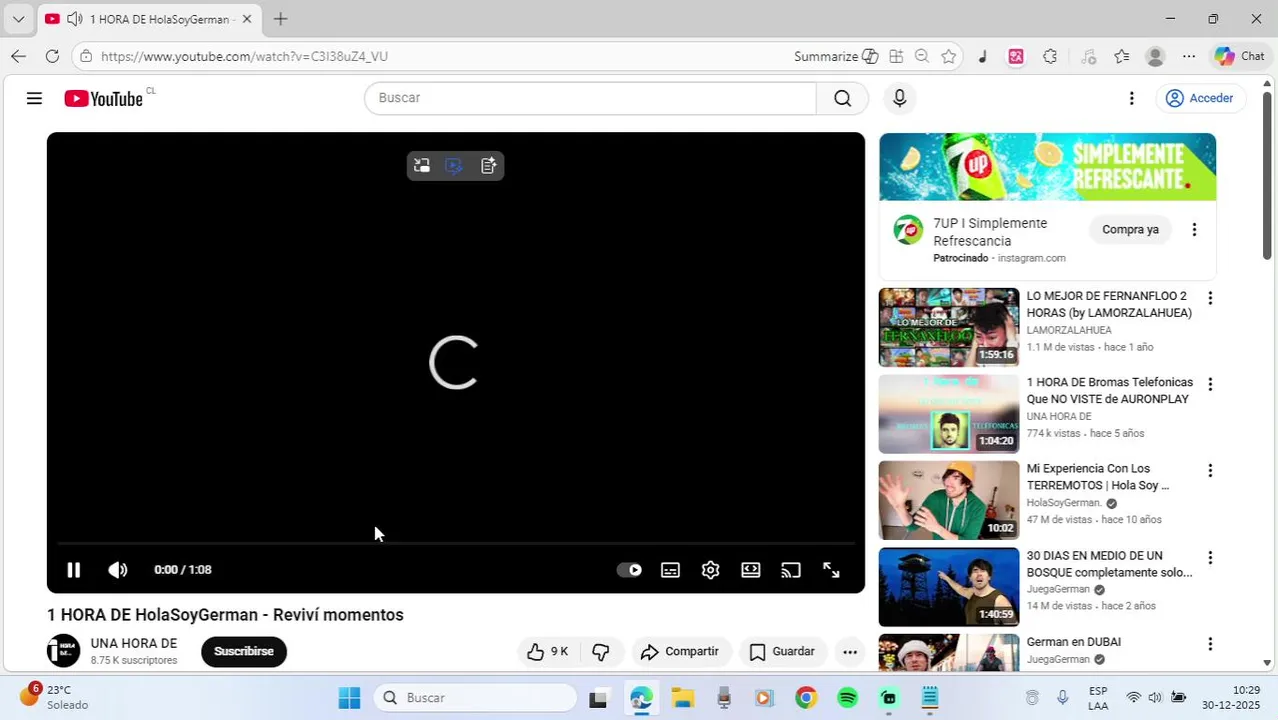Pause the video playback
Viewport: 1278px width, 720px height.
(73, 570)
